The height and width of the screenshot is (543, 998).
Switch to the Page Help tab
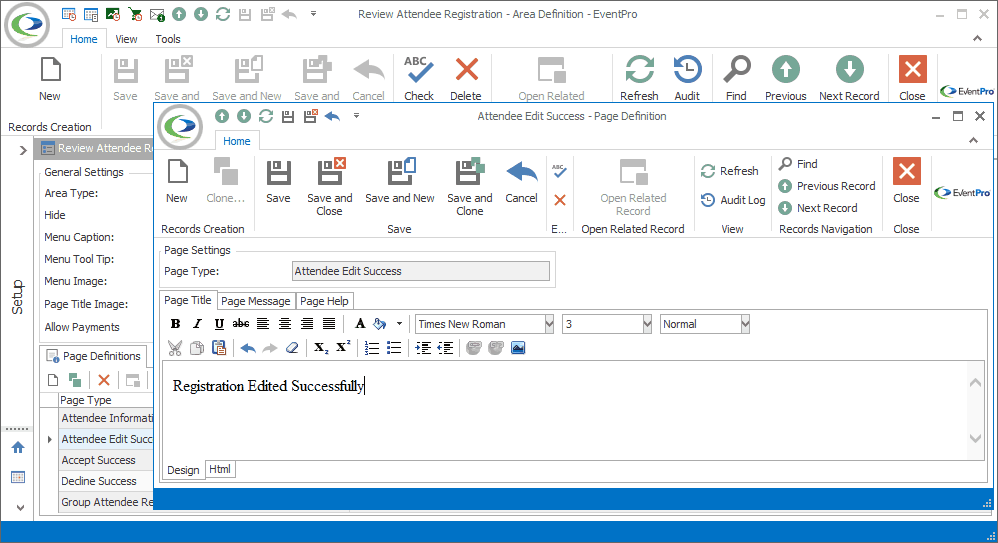[324, 301]
